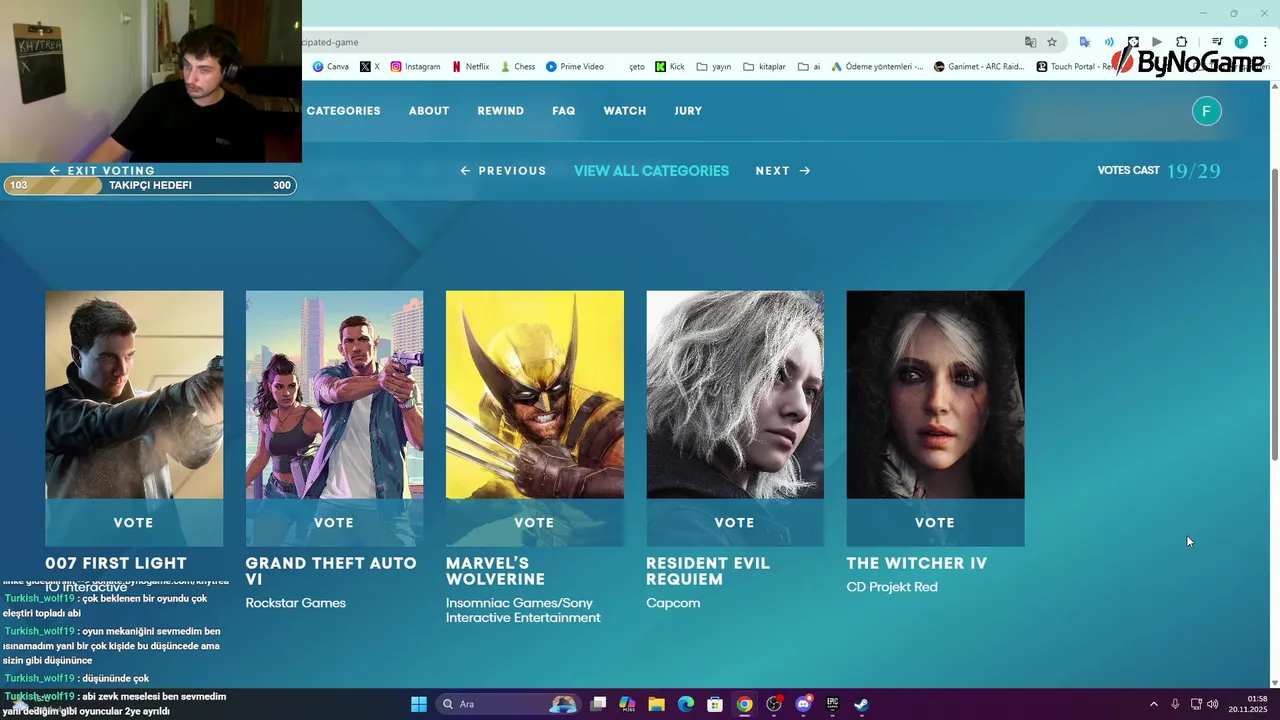Go to the Previous category
Image resolution: width=1280 pixels, height=720 pixels.
pos(503,171)
